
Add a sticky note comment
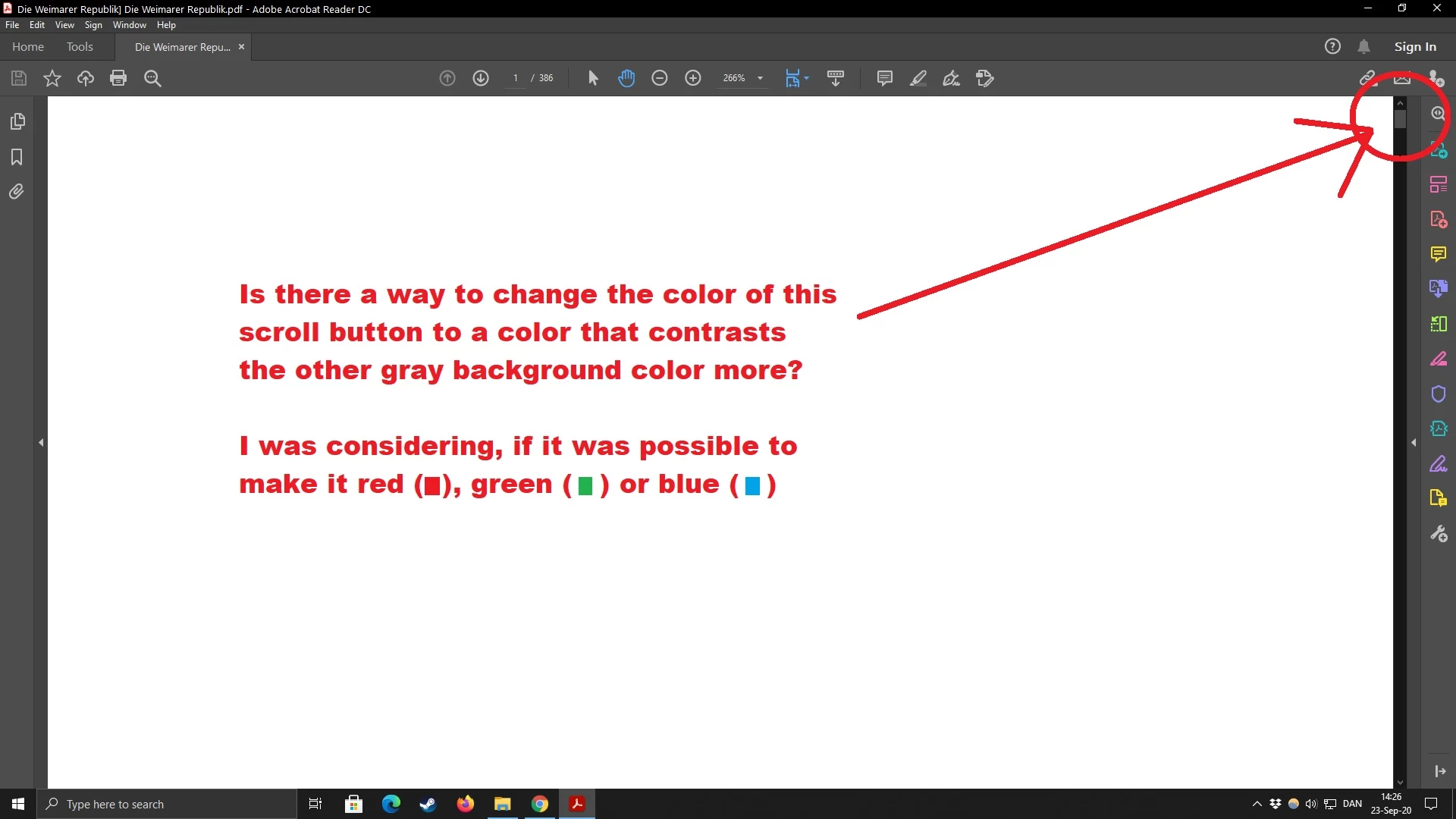(884, 78)
